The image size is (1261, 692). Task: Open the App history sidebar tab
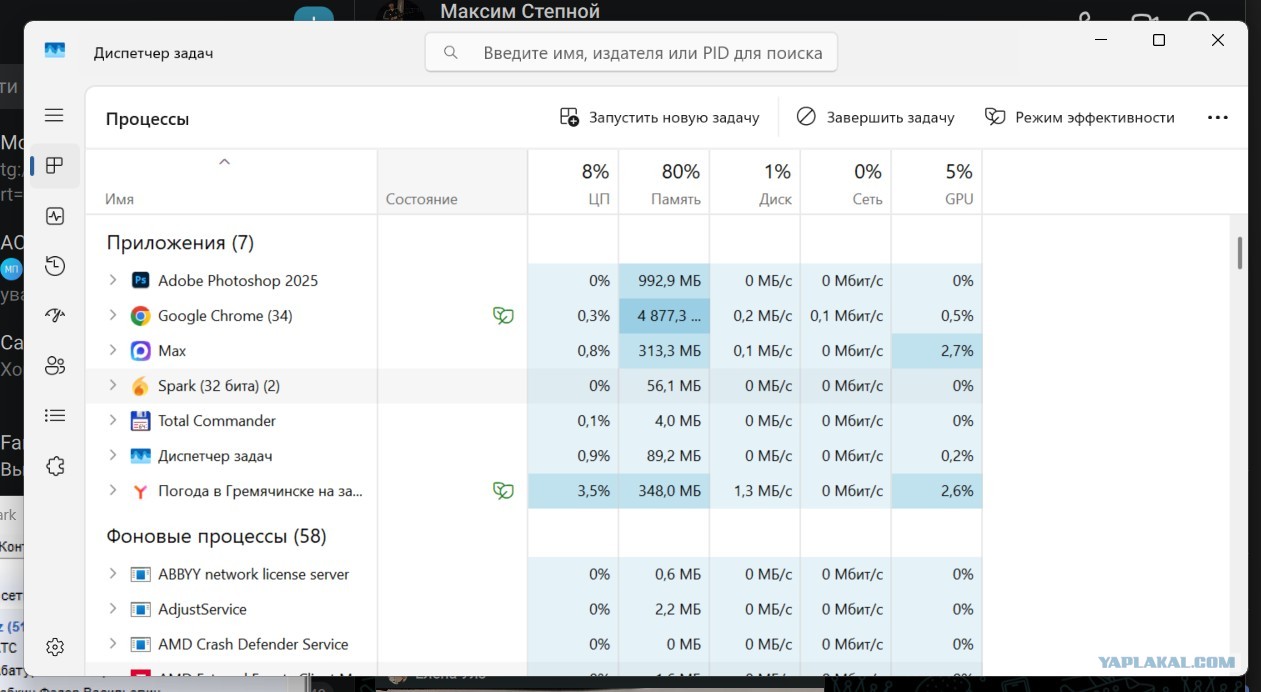click(x=54, y=266)
